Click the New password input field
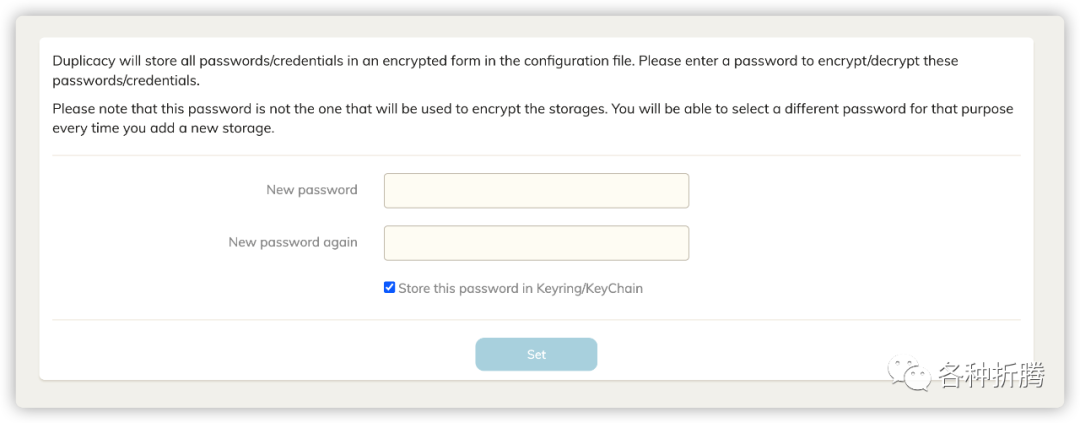Image resolution: width=1080 pixels, height=423 pixels. (x=536, y=191)
